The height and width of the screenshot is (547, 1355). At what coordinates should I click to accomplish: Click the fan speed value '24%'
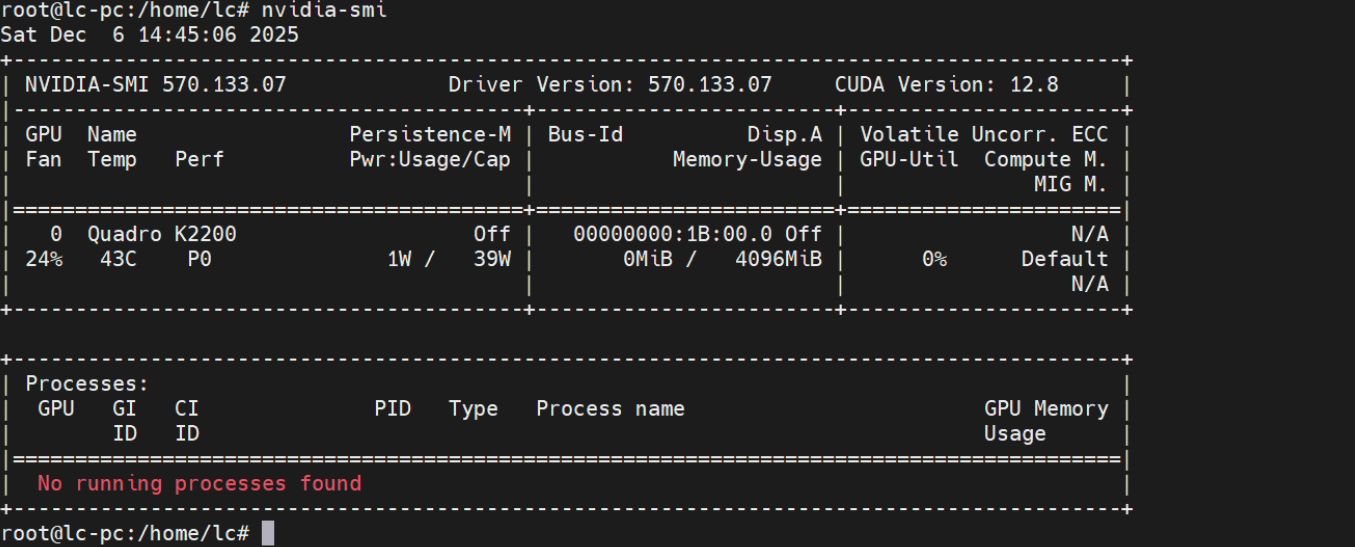(43, 259)
